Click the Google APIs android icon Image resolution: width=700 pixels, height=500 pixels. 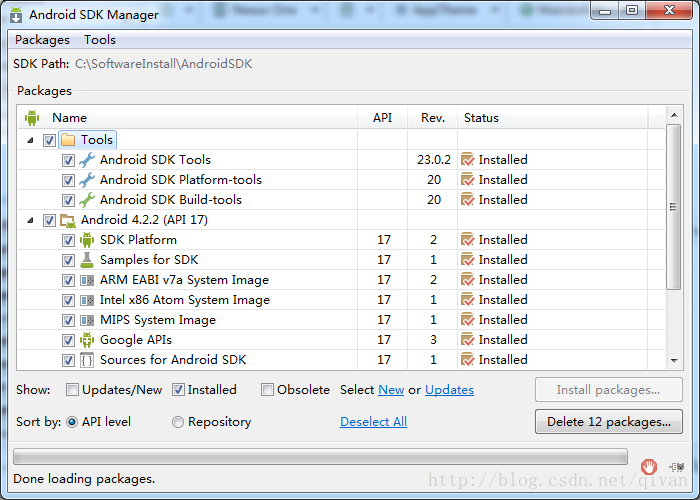point(87,340)
